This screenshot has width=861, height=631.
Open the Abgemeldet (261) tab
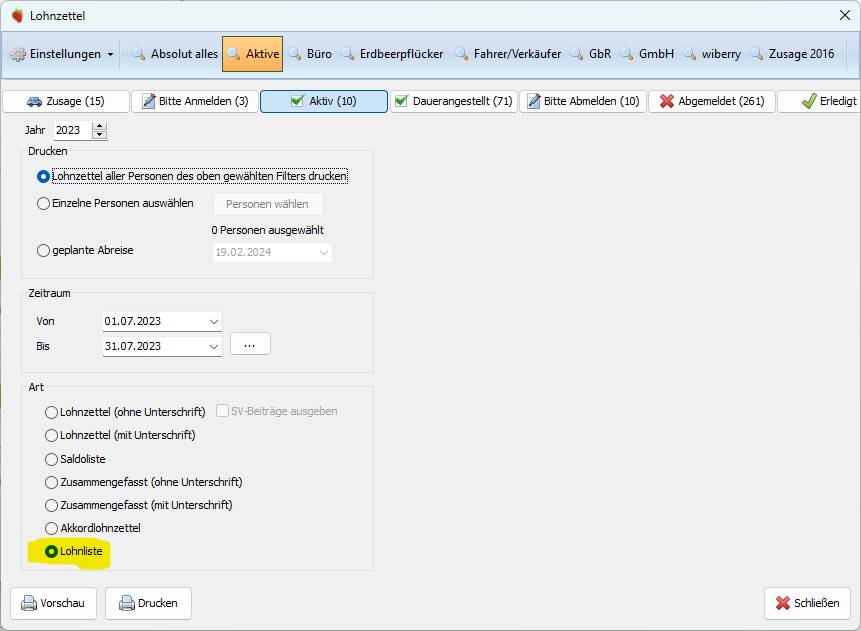(712, 101)
